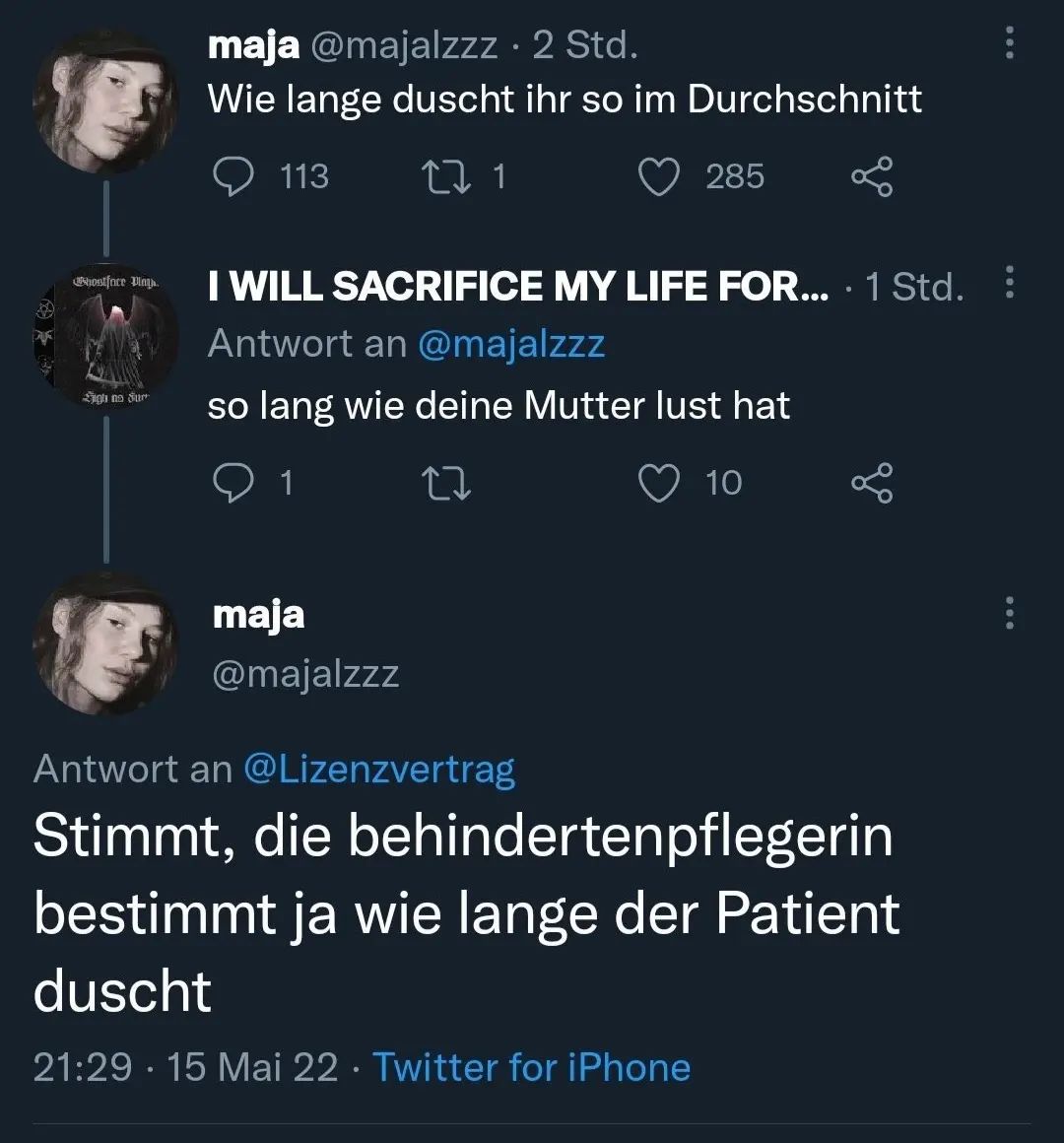Screen dimensions: 1064x1143
Task: Tap maja's avatar on the main reply
Action: (x=105, y=643)
